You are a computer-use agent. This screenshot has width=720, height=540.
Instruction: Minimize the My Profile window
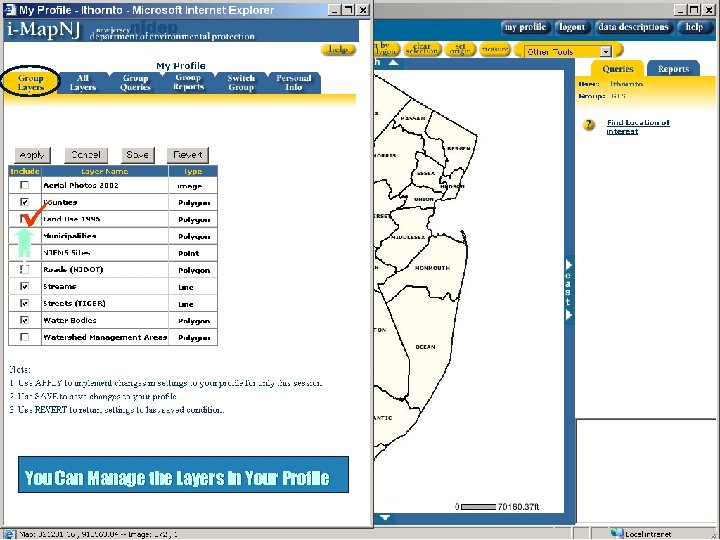335,10
